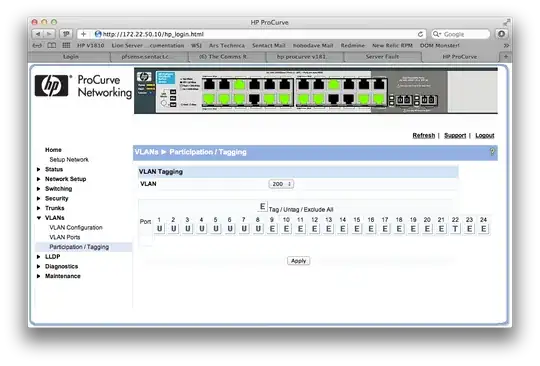
Task: Enter fullscreen using the window corner arrows
Action: pyautogui.click(x=506, y=22)
